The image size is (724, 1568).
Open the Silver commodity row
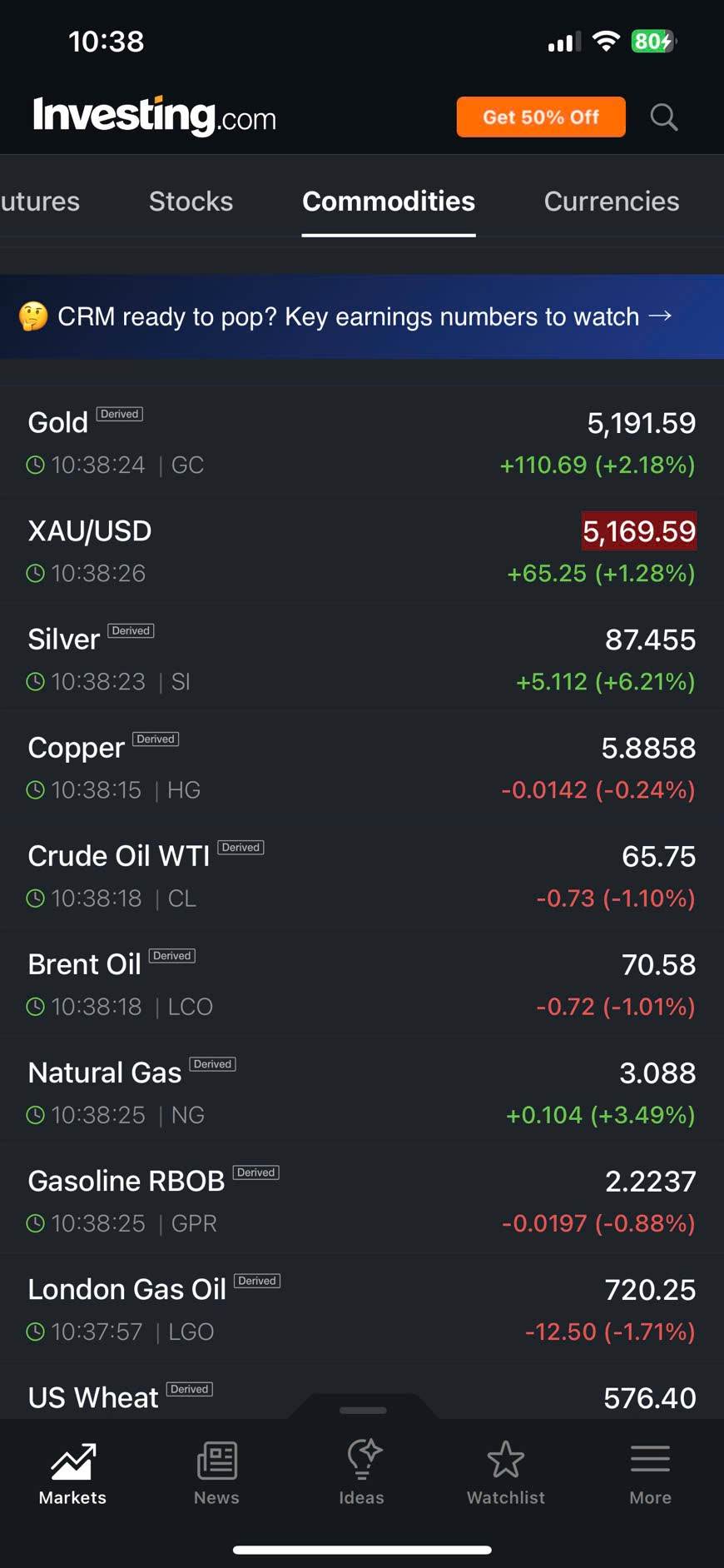(362, 660)
